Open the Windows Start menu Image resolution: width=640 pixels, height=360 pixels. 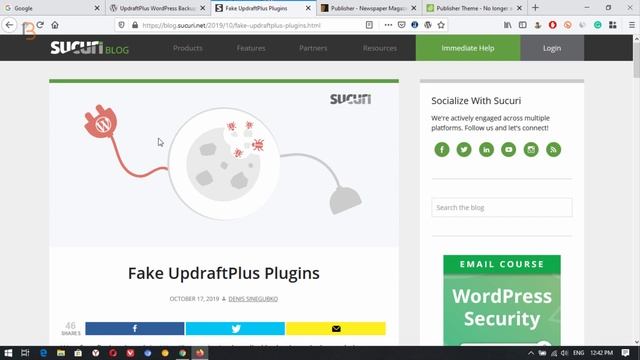[x=8, y=353]
